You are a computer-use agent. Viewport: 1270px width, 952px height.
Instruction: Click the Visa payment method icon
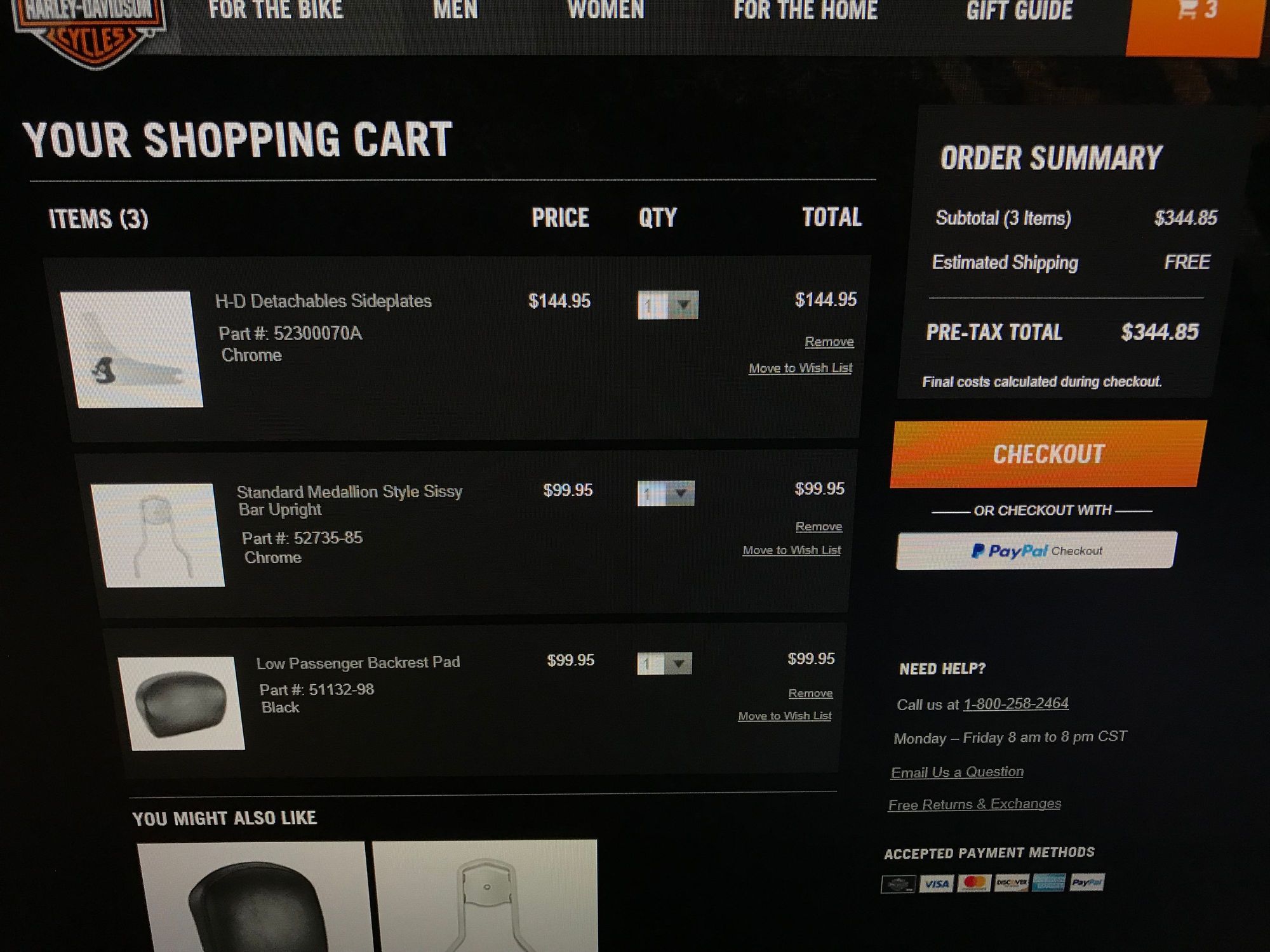937,883
